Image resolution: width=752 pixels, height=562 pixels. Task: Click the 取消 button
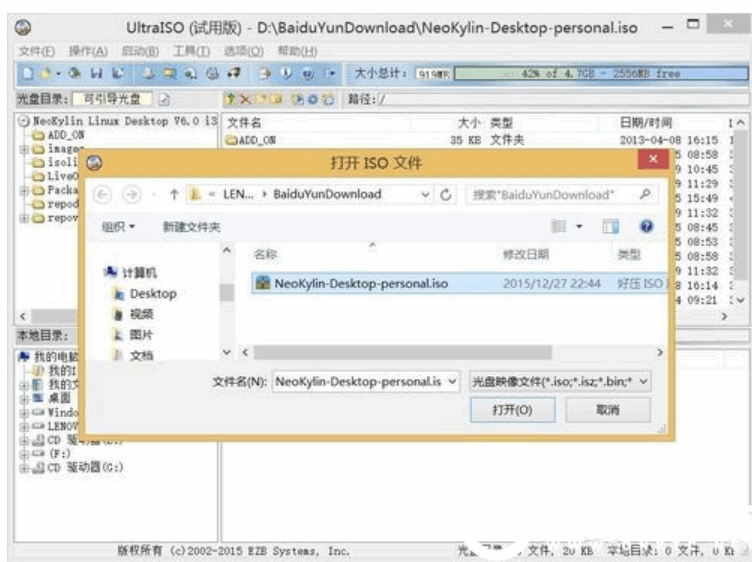click(x=608, y=410)
